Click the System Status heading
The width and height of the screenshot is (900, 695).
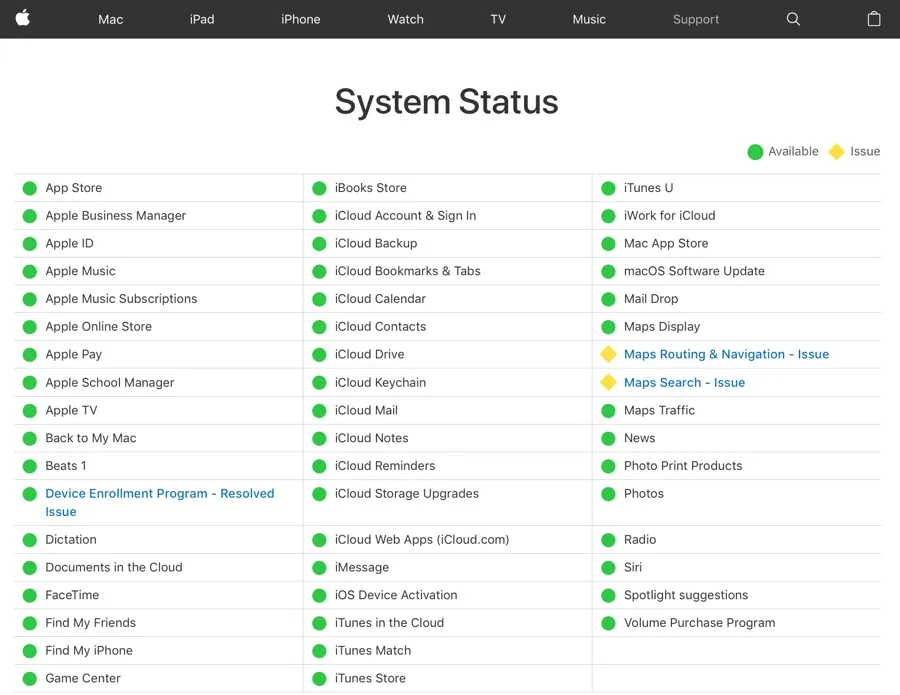tap(446, 102)
